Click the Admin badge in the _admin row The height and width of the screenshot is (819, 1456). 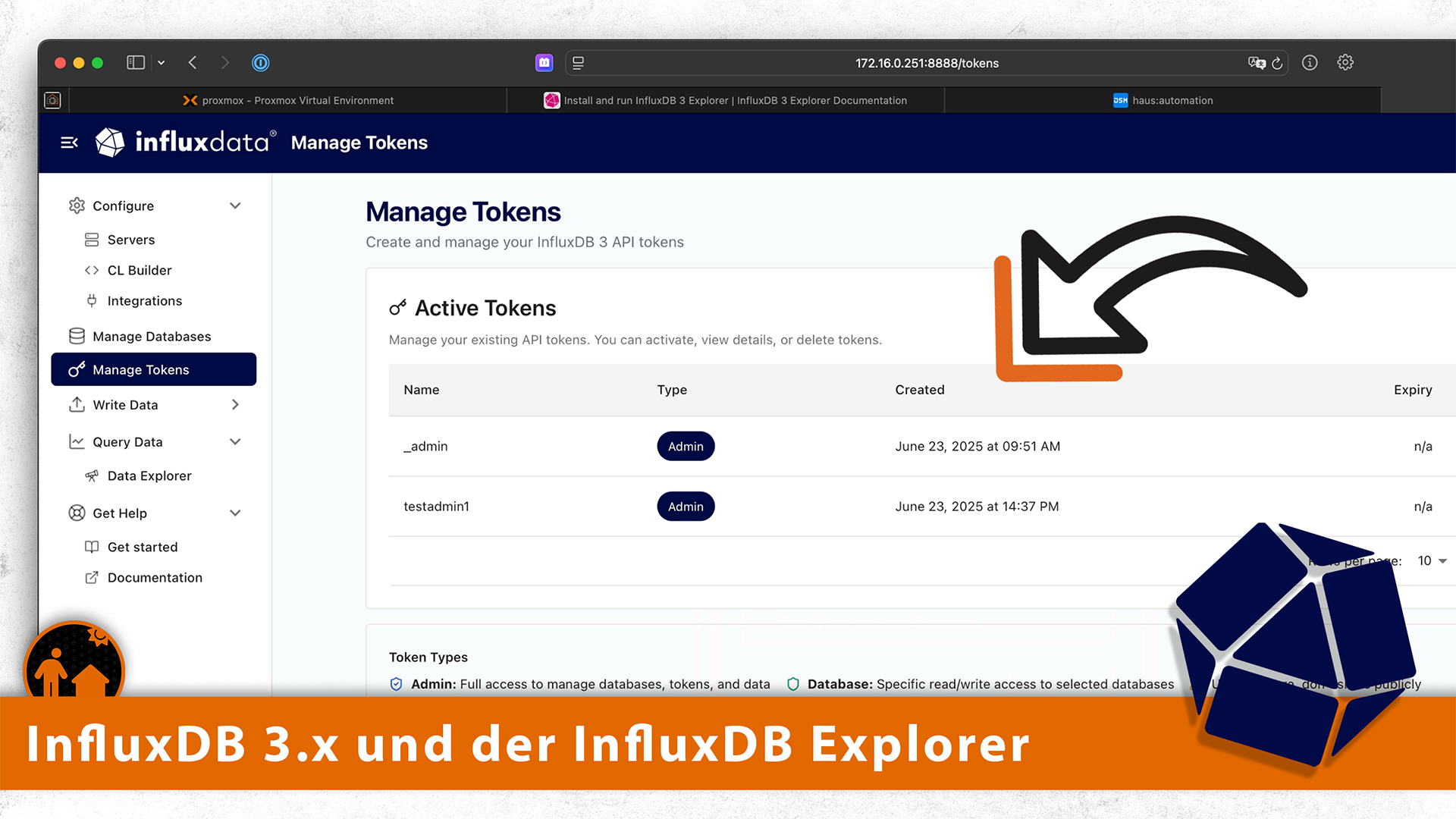click(686, 446)
